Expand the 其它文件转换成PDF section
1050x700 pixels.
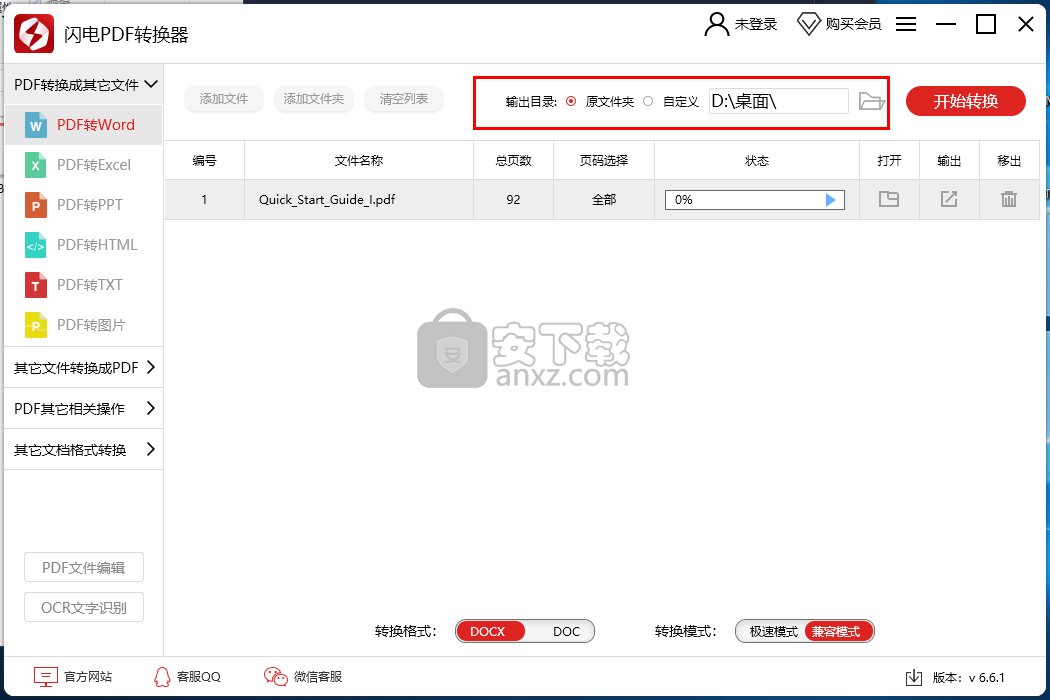coord(84,367)
